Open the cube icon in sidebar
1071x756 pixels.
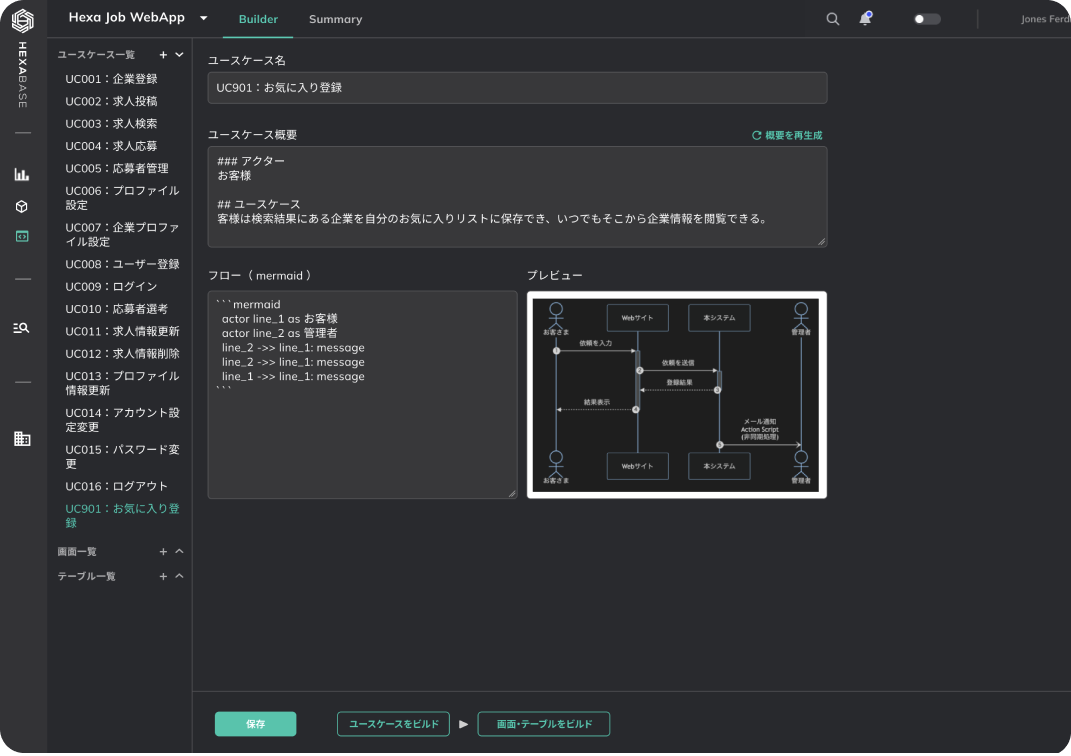(x=22, y=206)
